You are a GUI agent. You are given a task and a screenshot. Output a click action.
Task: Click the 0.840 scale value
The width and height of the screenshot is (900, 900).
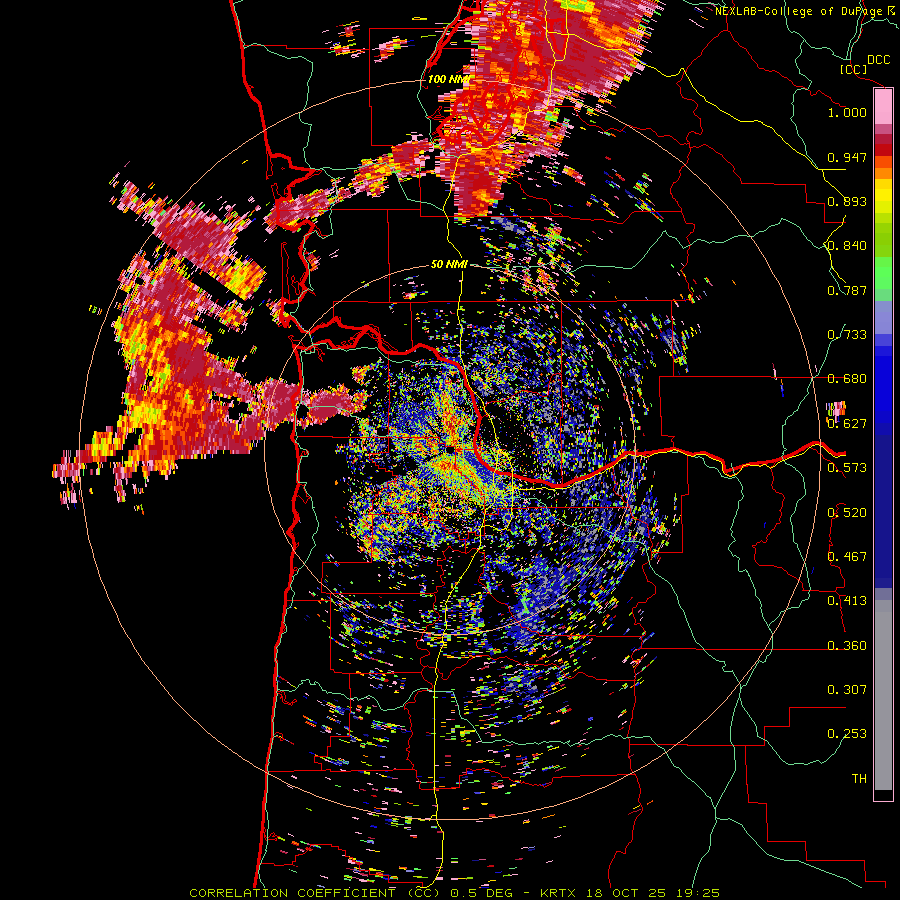[847, 246]
